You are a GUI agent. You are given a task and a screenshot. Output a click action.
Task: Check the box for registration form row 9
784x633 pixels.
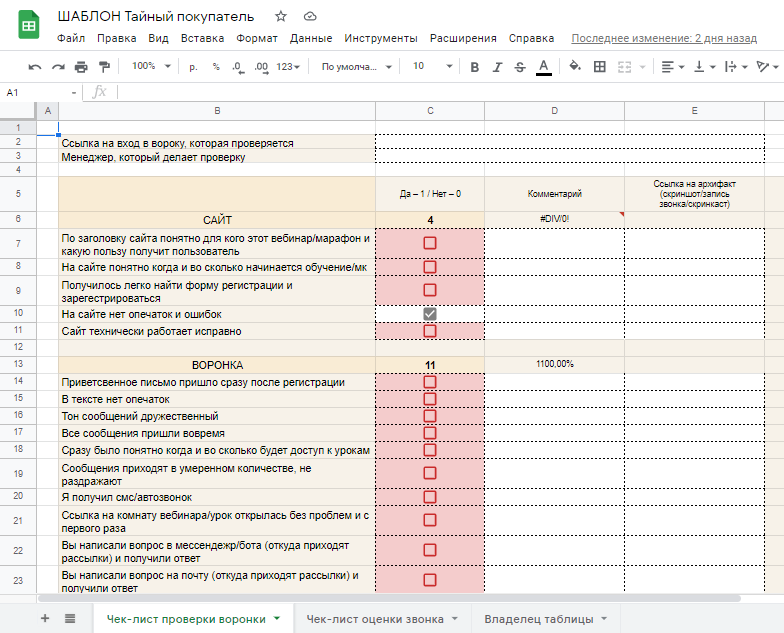[x=430, y=290]
